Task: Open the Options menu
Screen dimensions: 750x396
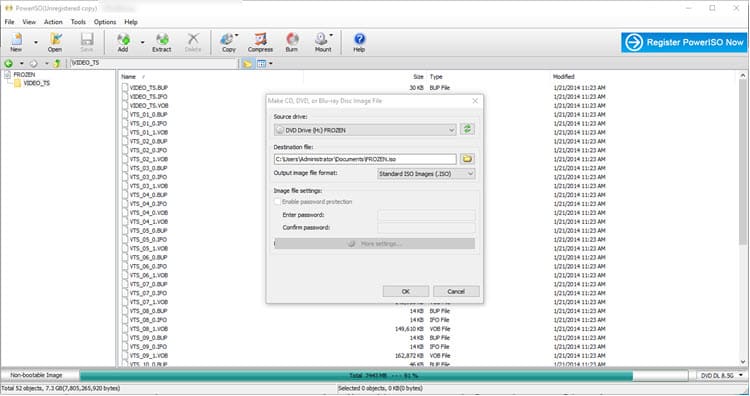Action: pyautogui.click(x=105, y=22)
